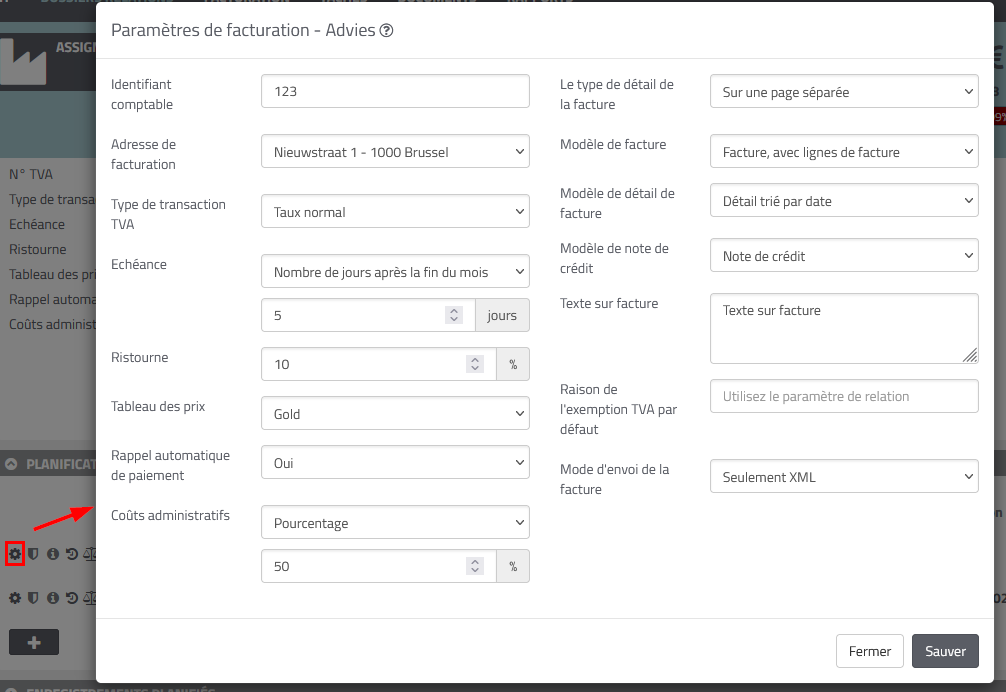Click info icon in lower planning row

(53, 598)
